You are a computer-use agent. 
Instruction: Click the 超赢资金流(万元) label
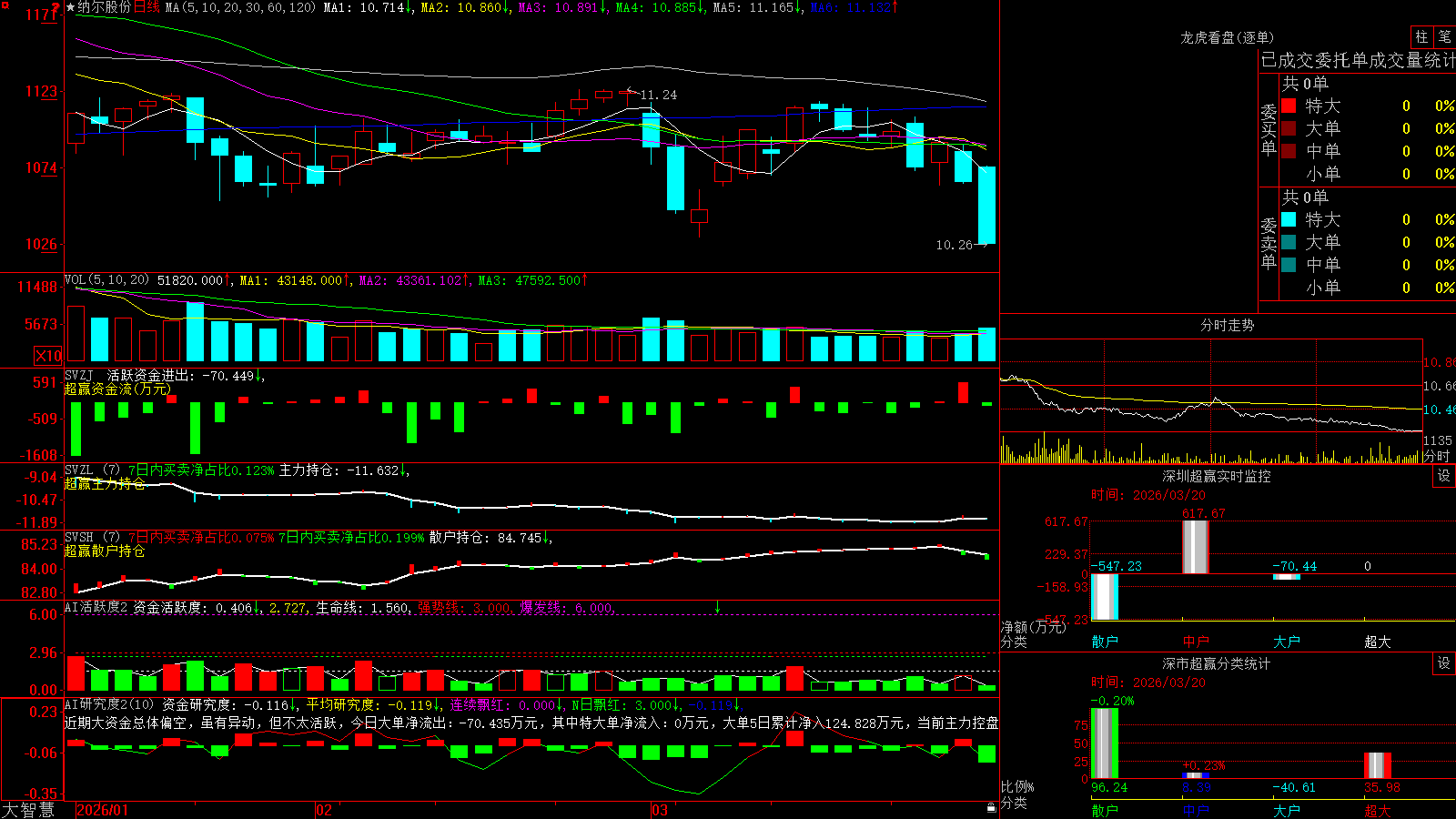(117, 389)
